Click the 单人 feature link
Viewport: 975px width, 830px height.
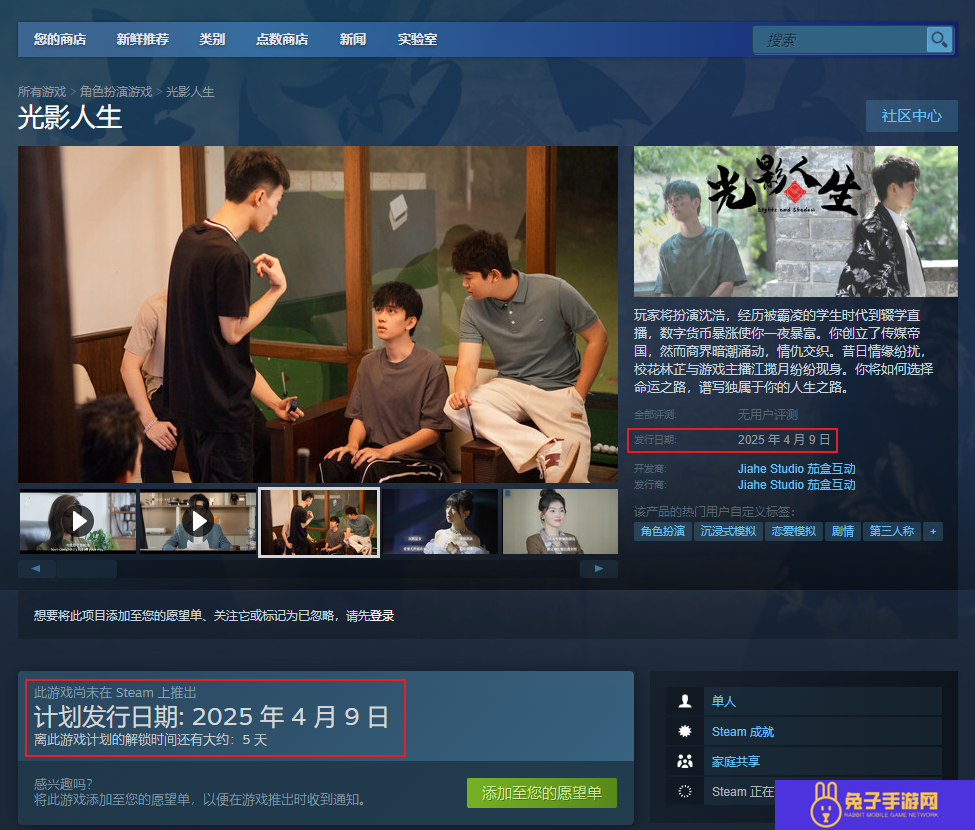(723, 701)
